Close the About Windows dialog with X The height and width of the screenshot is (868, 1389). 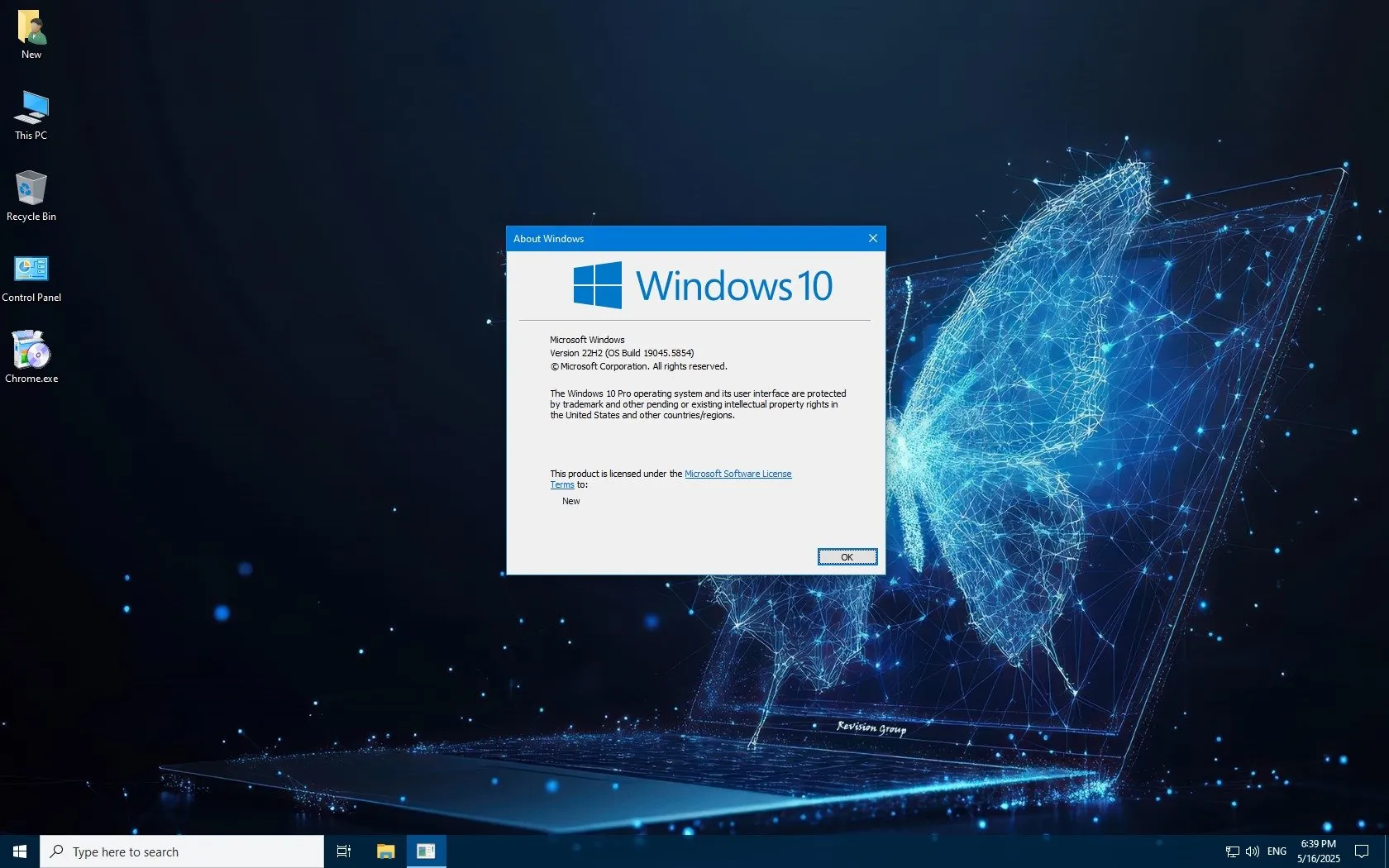point(872,238)
